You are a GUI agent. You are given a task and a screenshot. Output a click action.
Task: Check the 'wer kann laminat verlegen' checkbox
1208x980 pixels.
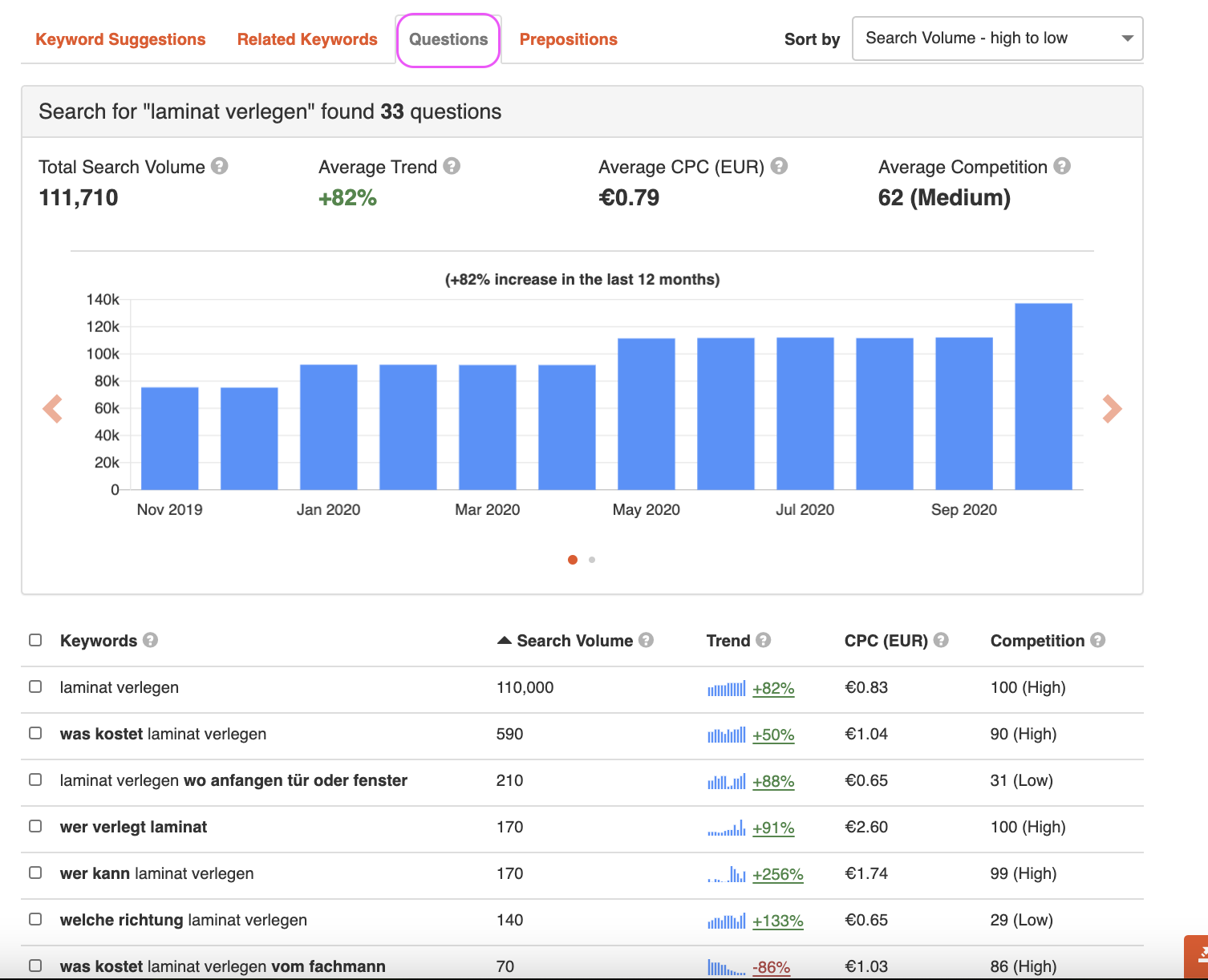click(35, 873)
